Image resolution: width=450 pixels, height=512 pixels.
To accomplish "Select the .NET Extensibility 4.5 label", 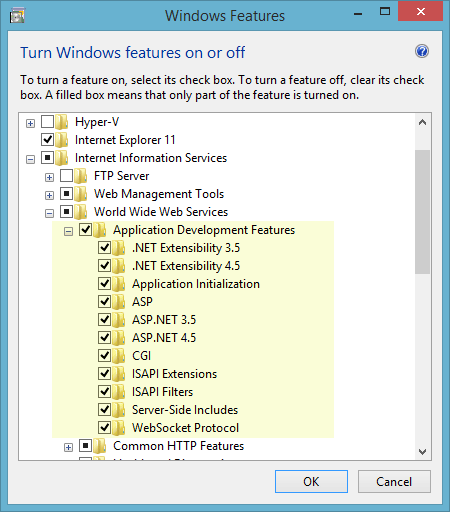I will [186, 266].
